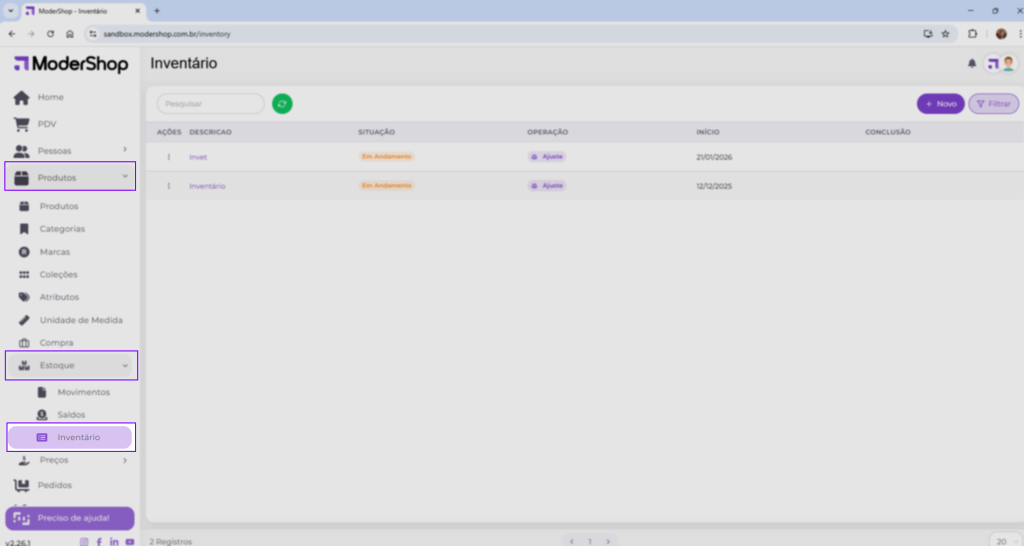This screenshot has width=1024, height=546.
Task: Bookmark this page with star icon
Action: [945, 33]
